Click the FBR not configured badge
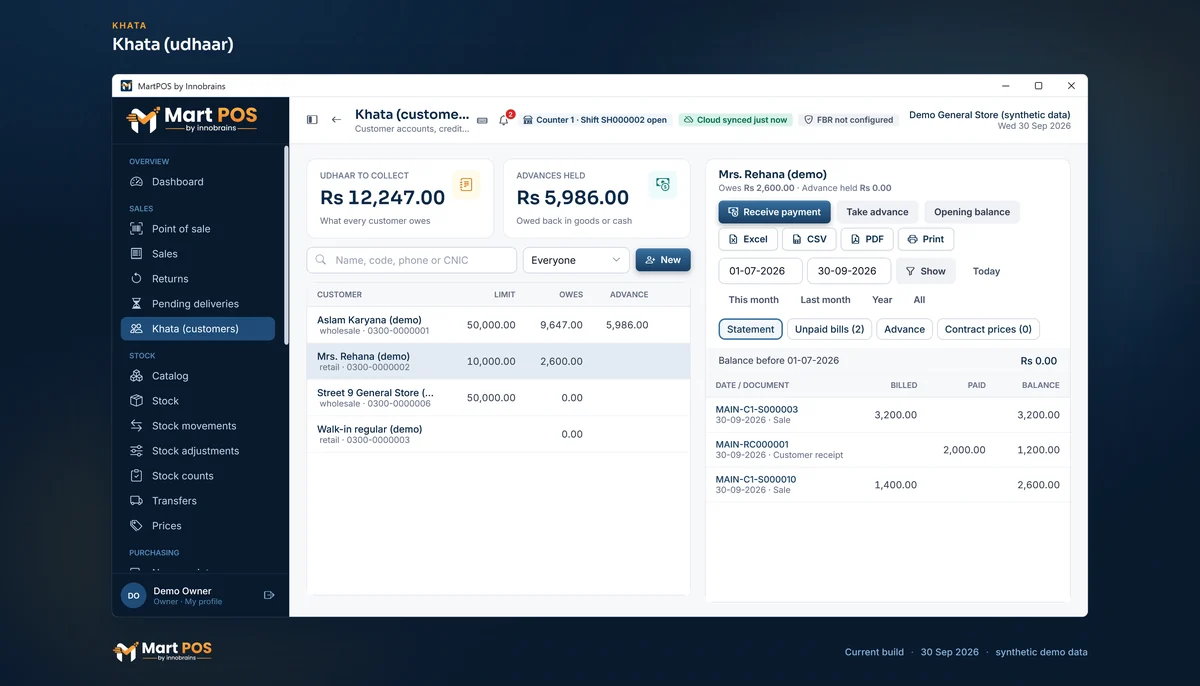 coord(849,120)
